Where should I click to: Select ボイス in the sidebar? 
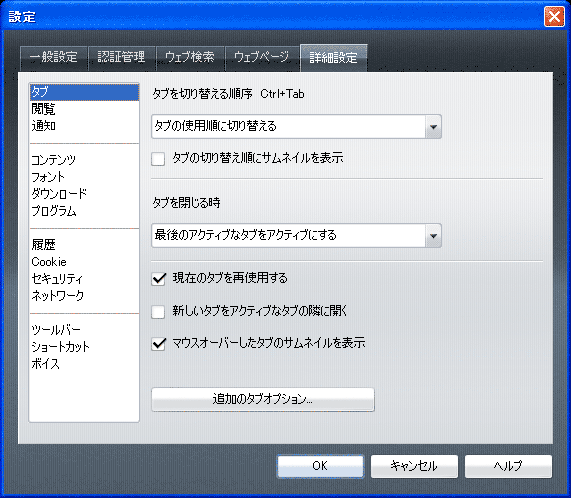[84, 364]
